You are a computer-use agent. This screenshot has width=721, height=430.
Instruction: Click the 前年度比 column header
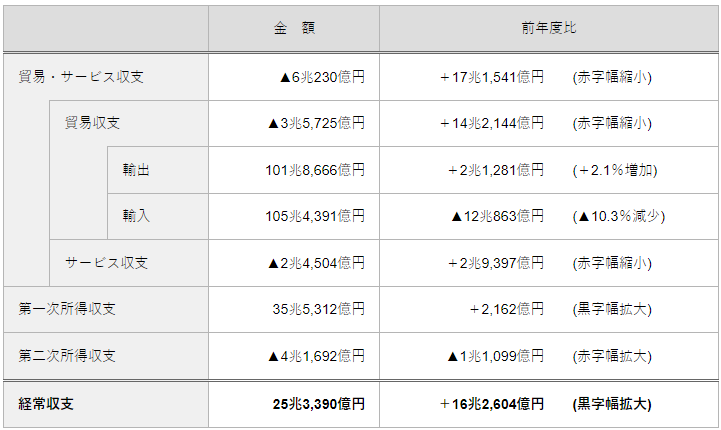pyautogui.click(x=548, y=28)
